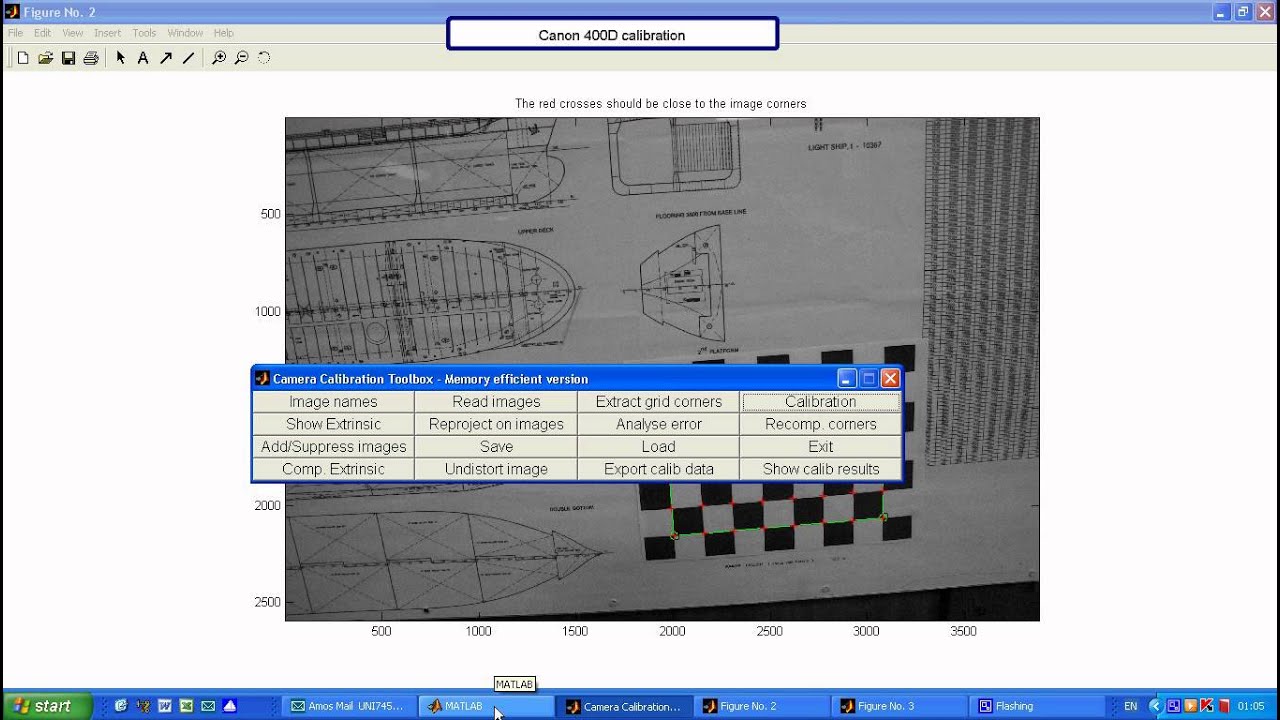Click the New Figure icon in toolbar
The width and height of the screenshot is (1280, 720).
23,58
